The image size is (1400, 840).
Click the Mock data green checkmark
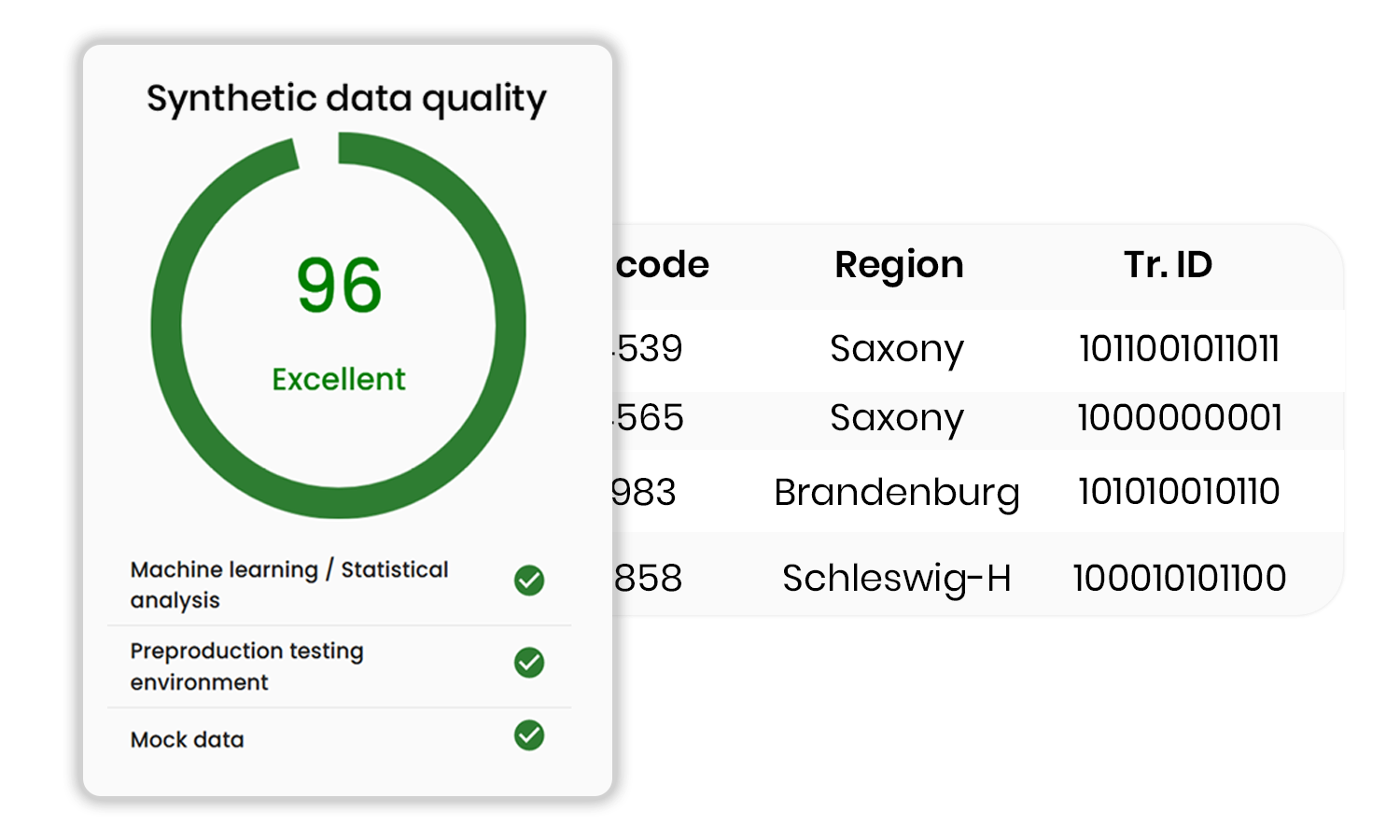pyautogui.click(x=529, y=735)
